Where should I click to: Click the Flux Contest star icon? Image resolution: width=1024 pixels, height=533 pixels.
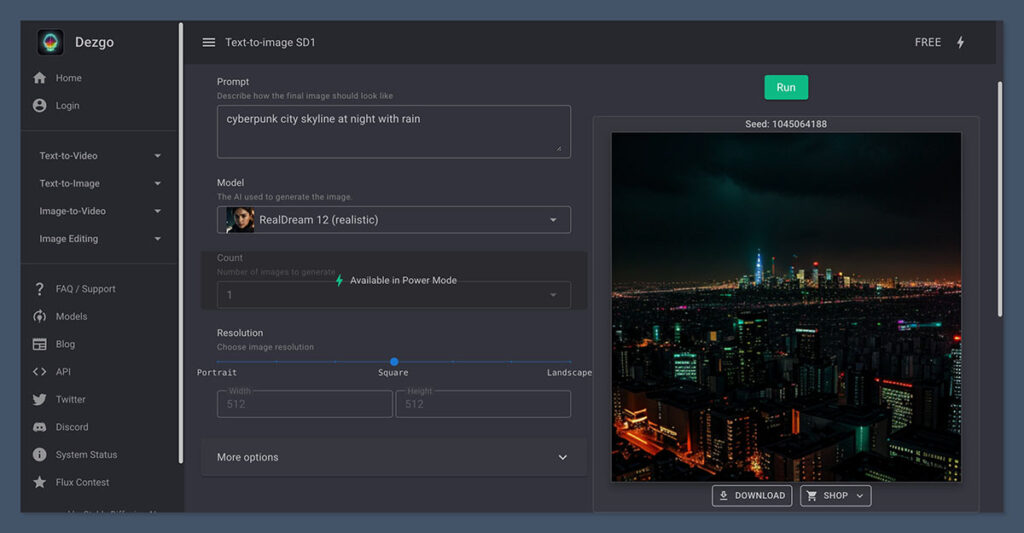(x=40, y=483)
